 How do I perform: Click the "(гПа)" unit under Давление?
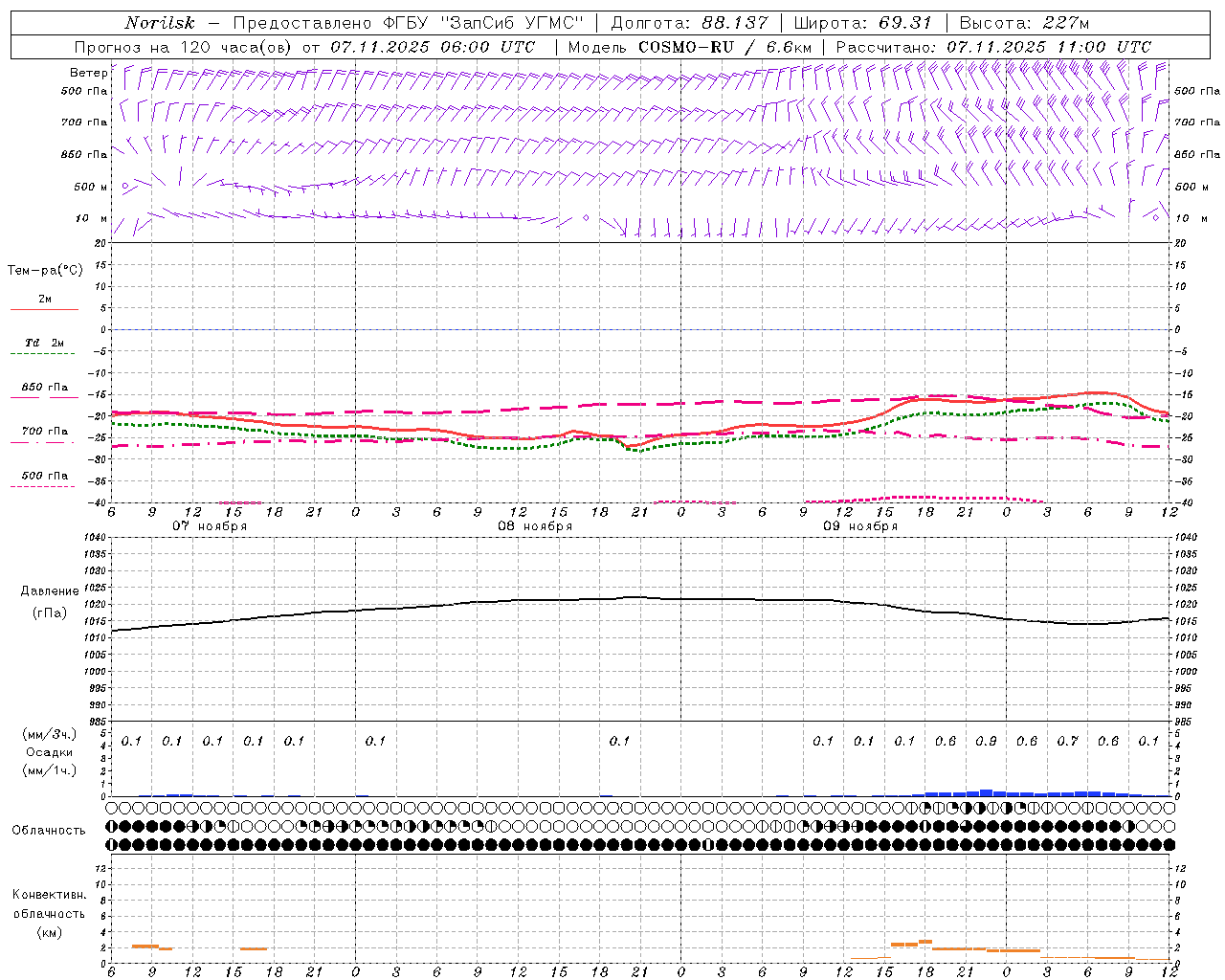click(50, 613)
